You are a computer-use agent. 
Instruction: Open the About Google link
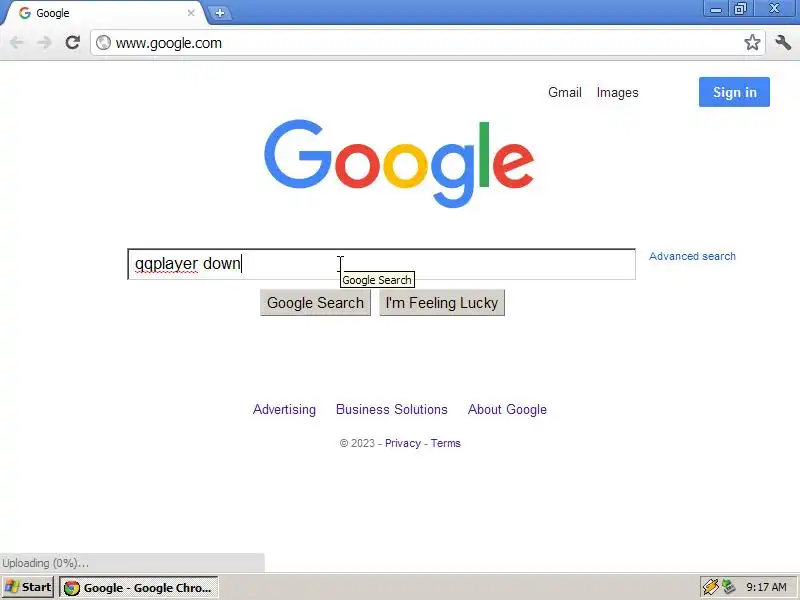coord(507,410)
